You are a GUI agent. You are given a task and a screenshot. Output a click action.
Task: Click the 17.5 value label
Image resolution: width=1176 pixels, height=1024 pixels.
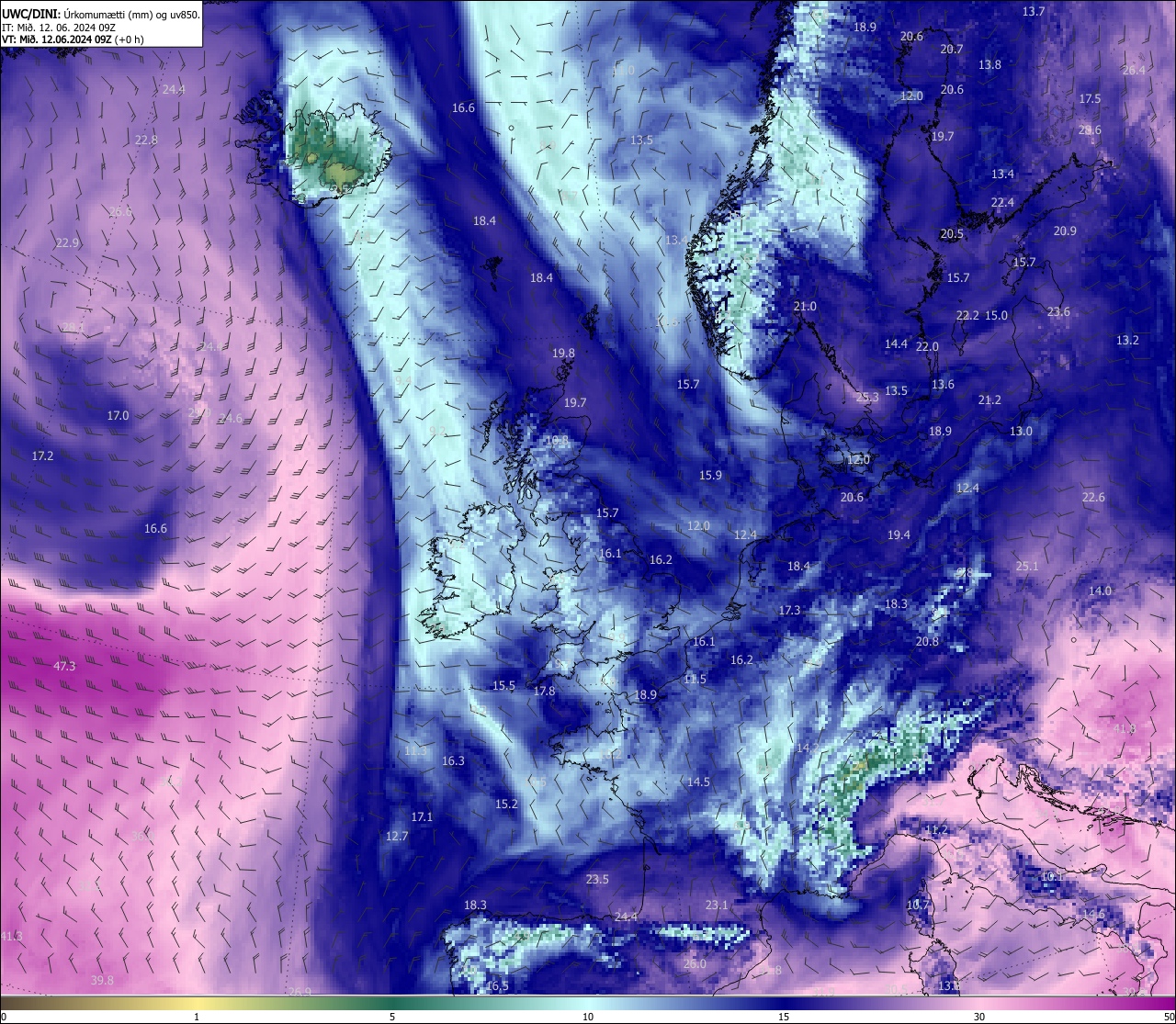tap(1090, 99)
